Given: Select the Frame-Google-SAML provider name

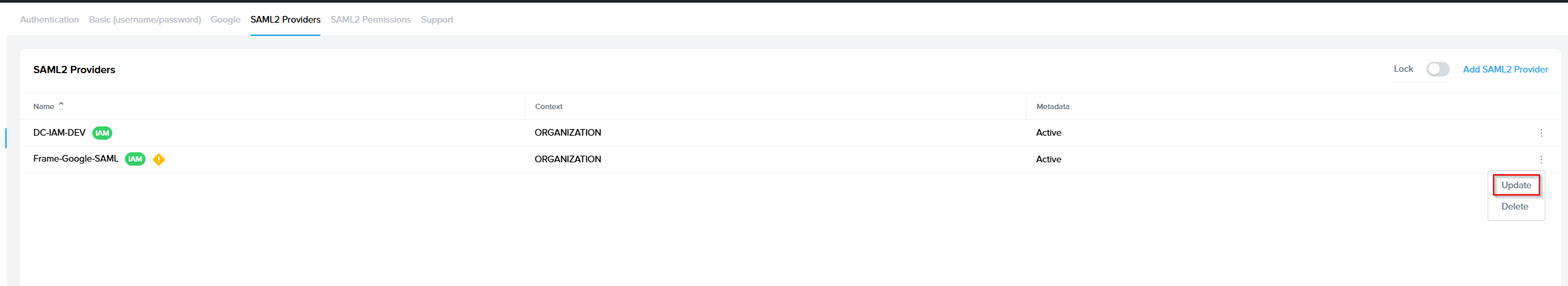Looking at the screenshot, I should coord(76,159).
